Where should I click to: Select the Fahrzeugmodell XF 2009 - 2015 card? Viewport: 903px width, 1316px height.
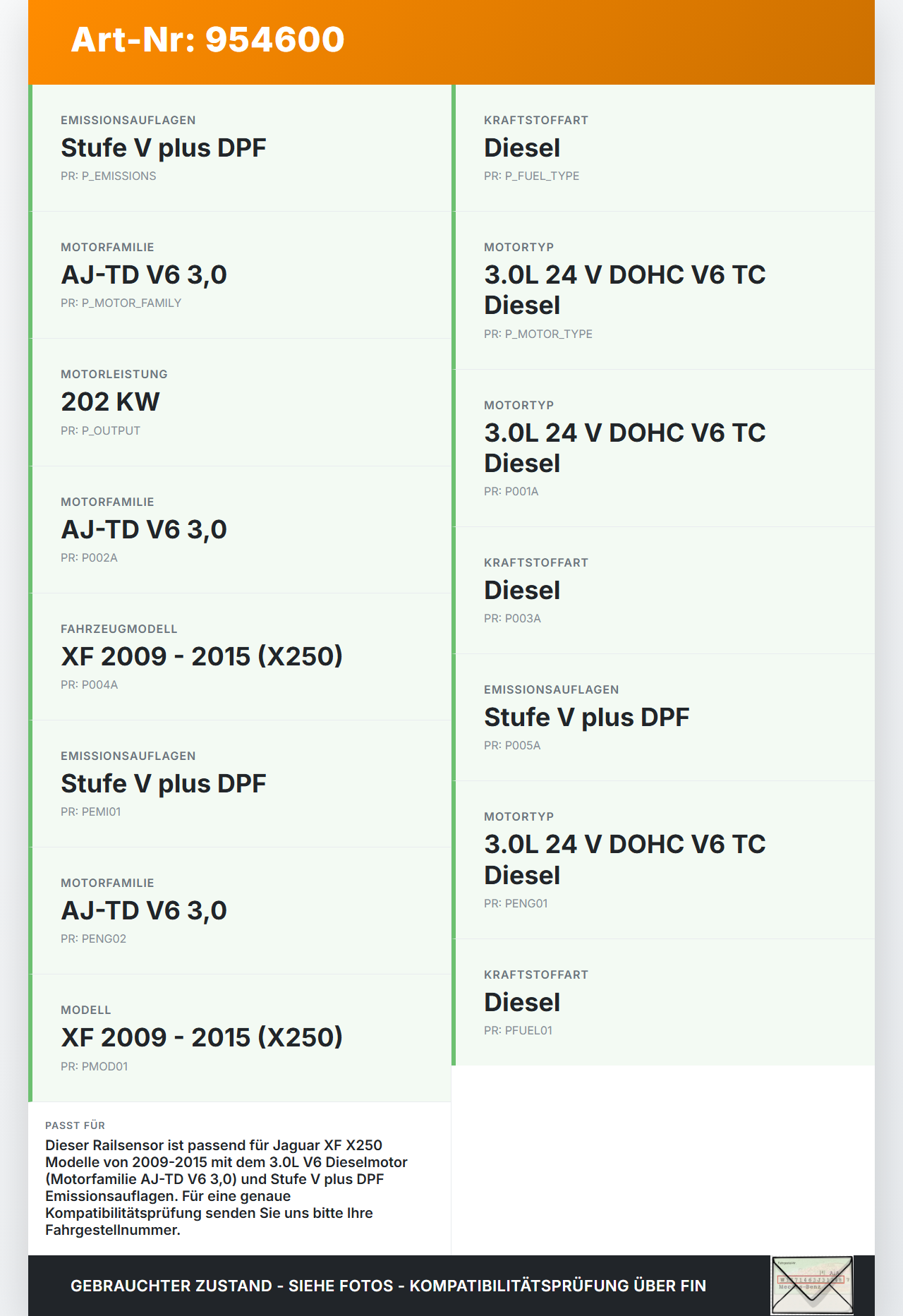[241, 656]
